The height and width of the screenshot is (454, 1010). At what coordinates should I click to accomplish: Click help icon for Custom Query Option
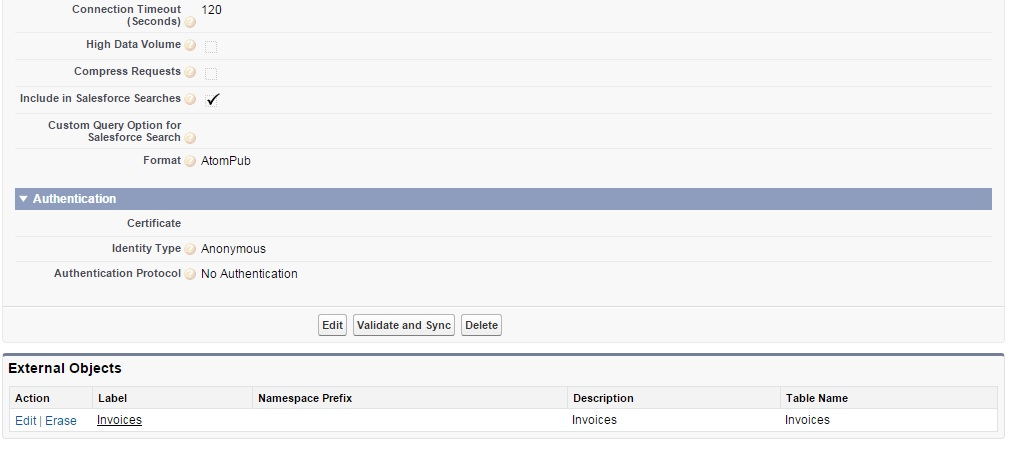[x=190, y=138]
